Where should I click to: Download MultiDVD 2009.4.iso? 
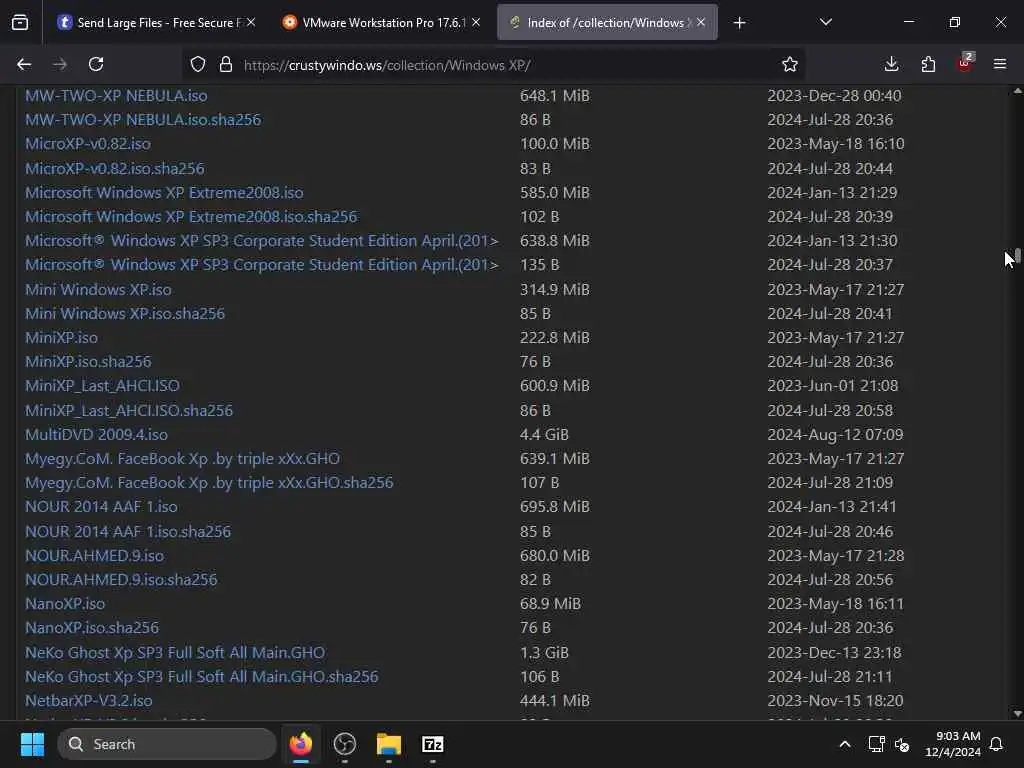96,434
